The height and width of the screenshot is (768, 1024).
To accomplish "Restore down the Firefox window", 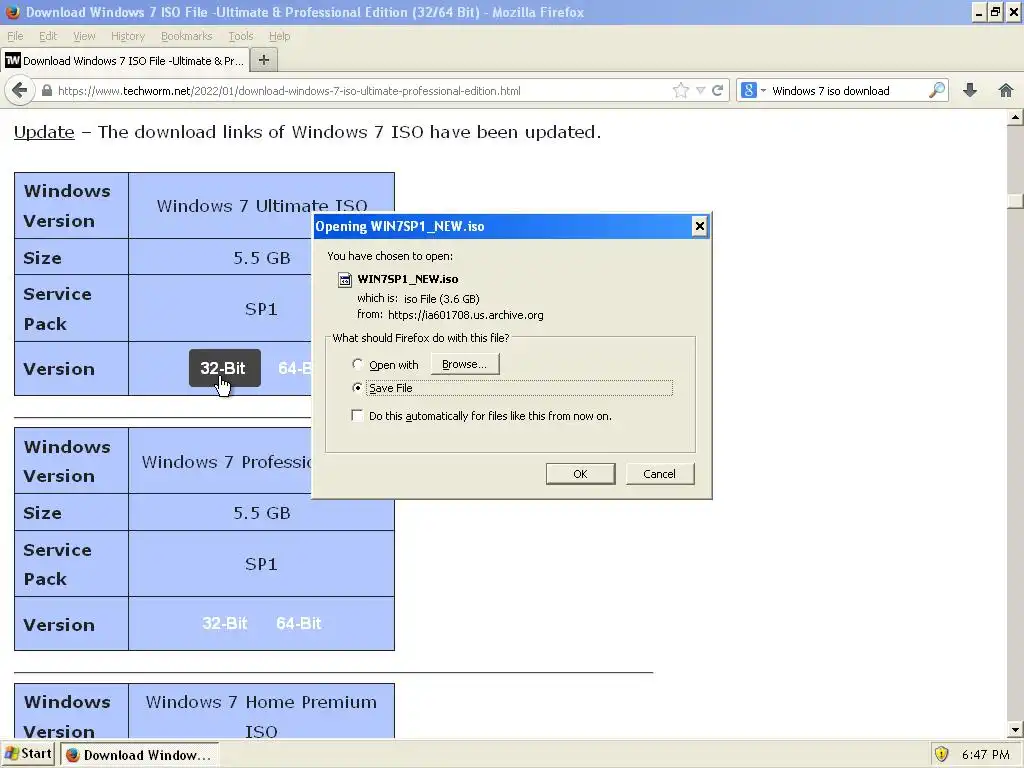I will tap(995, 12).
